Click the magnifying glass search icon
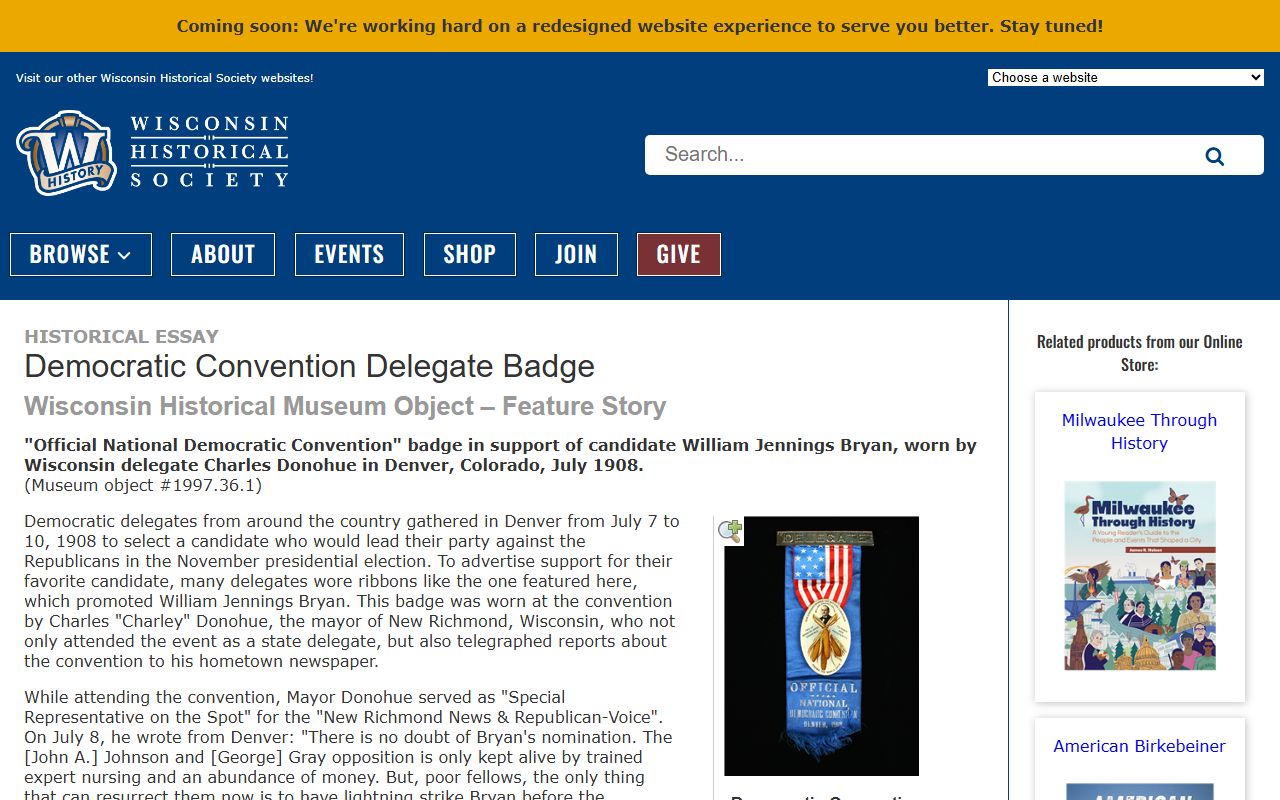 click(1214, 156)
